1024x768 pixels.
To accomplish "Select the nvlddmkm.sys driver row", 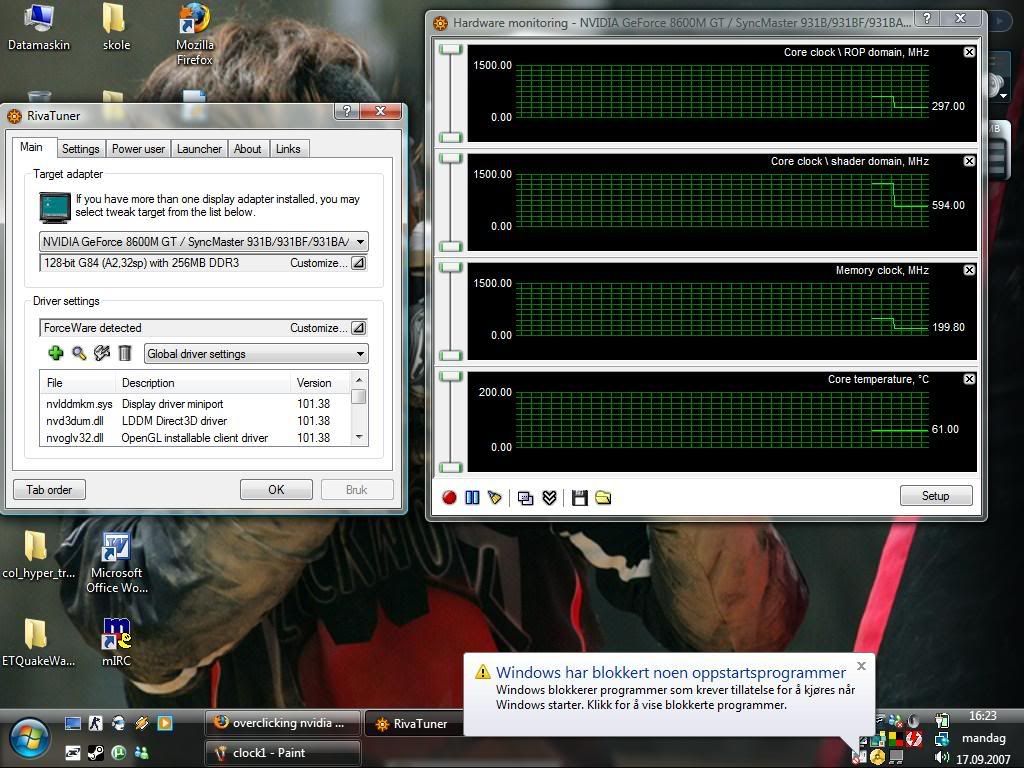I will click(x=195, y=404).
